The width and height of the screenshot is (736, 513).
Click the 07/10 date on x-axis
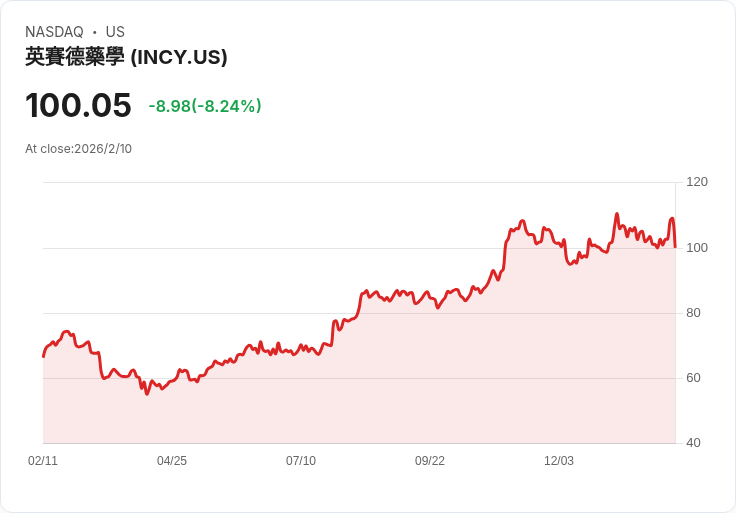(301, 461)
